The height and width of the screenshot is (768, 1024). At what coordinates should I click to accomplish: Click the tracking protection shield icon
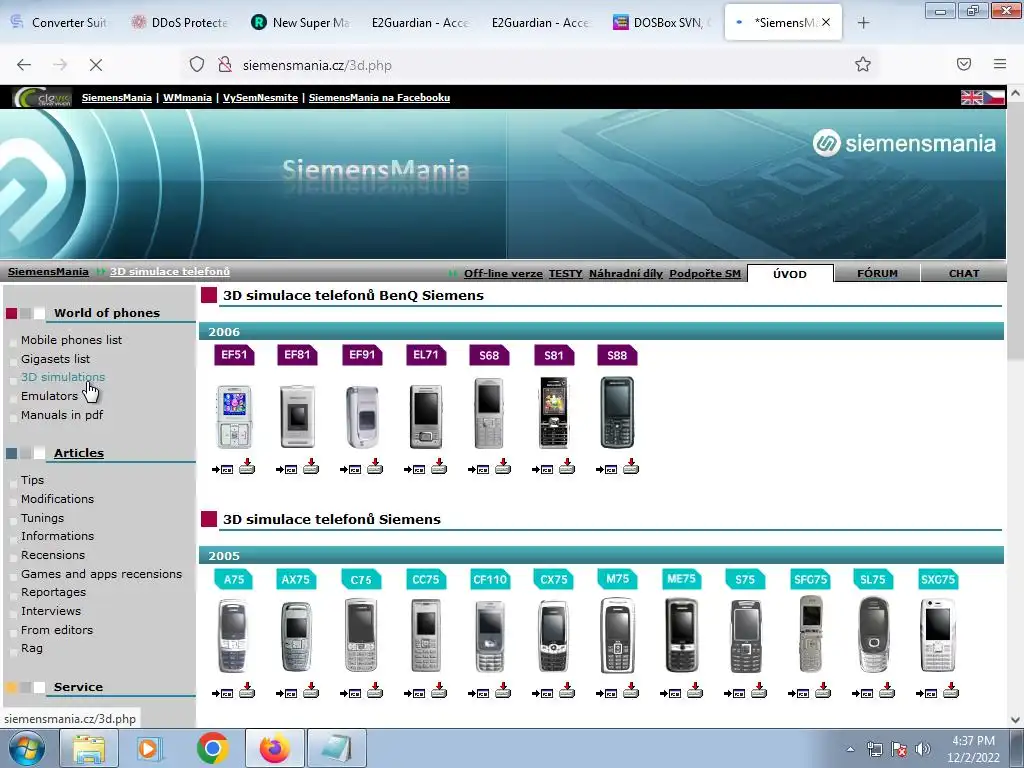[197, 65]
